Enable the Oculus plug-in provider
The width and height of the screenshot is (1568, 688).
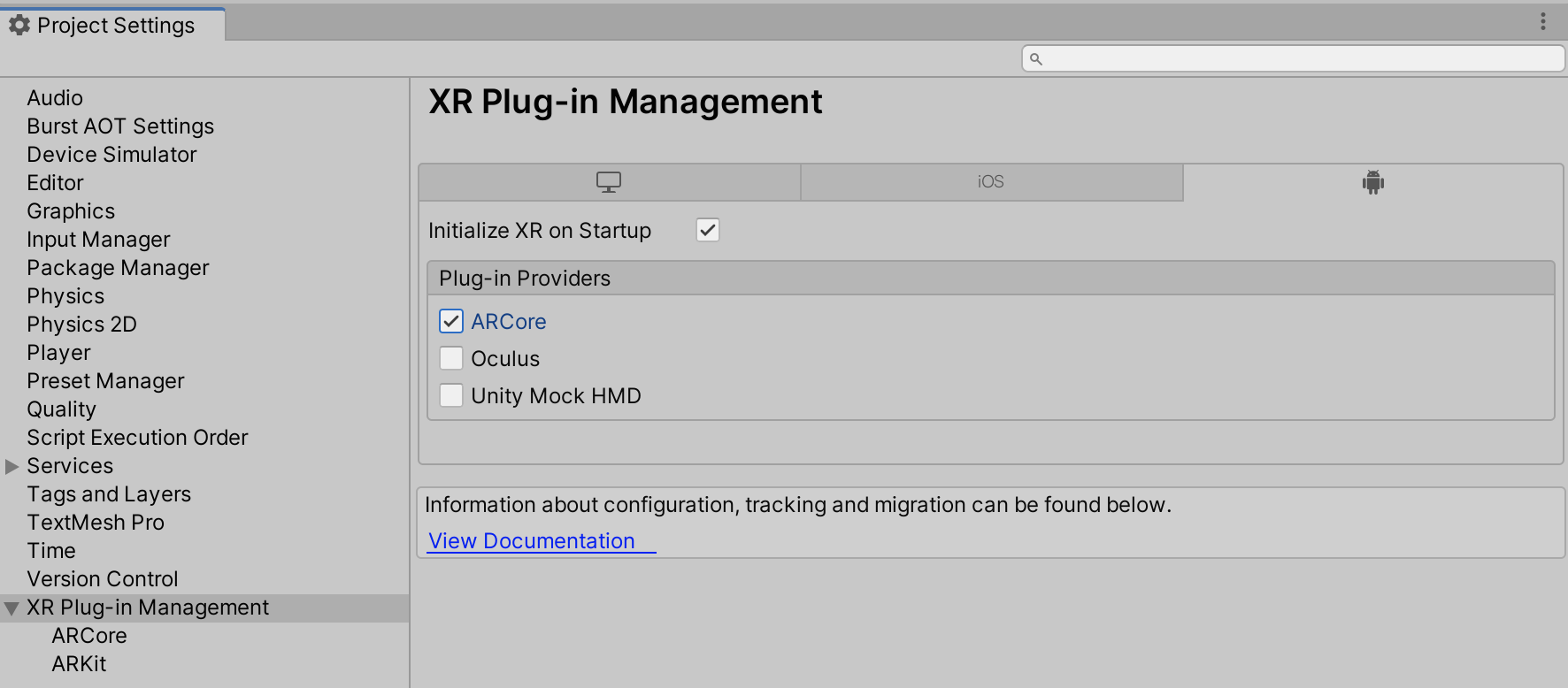pos(451,358)
